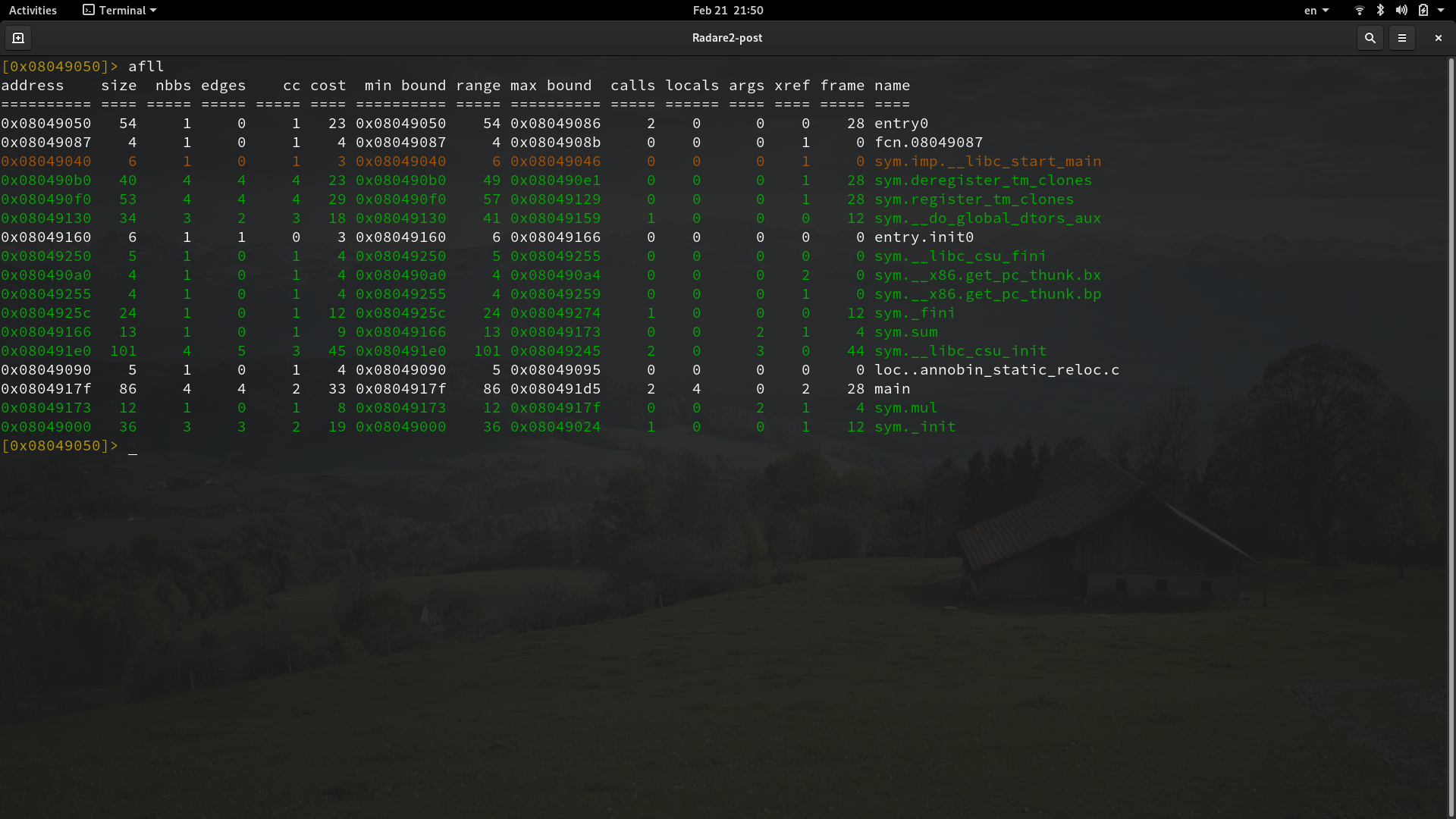
Task: Open the calendar by clicking the clock
Action: (x=726, y=10)
